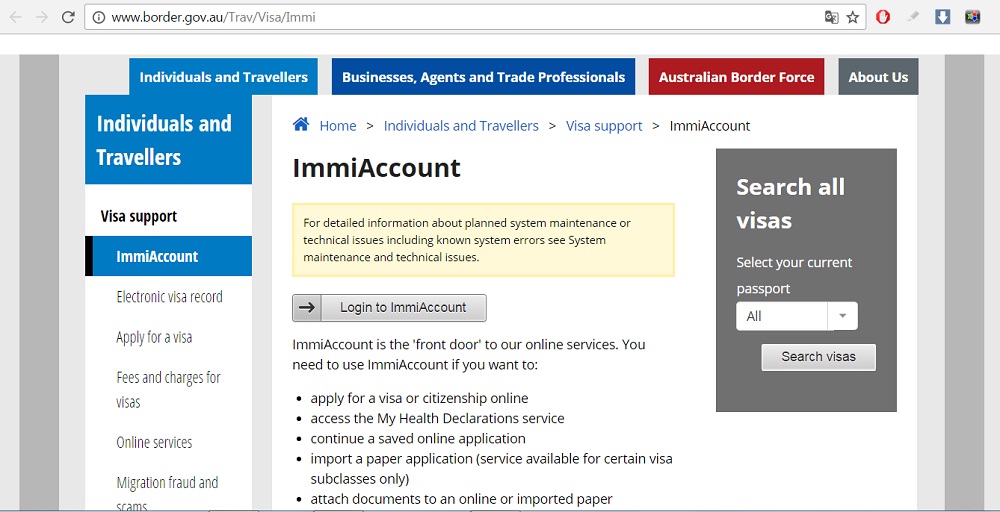Open the current passport dropdown

pos(797,316)
